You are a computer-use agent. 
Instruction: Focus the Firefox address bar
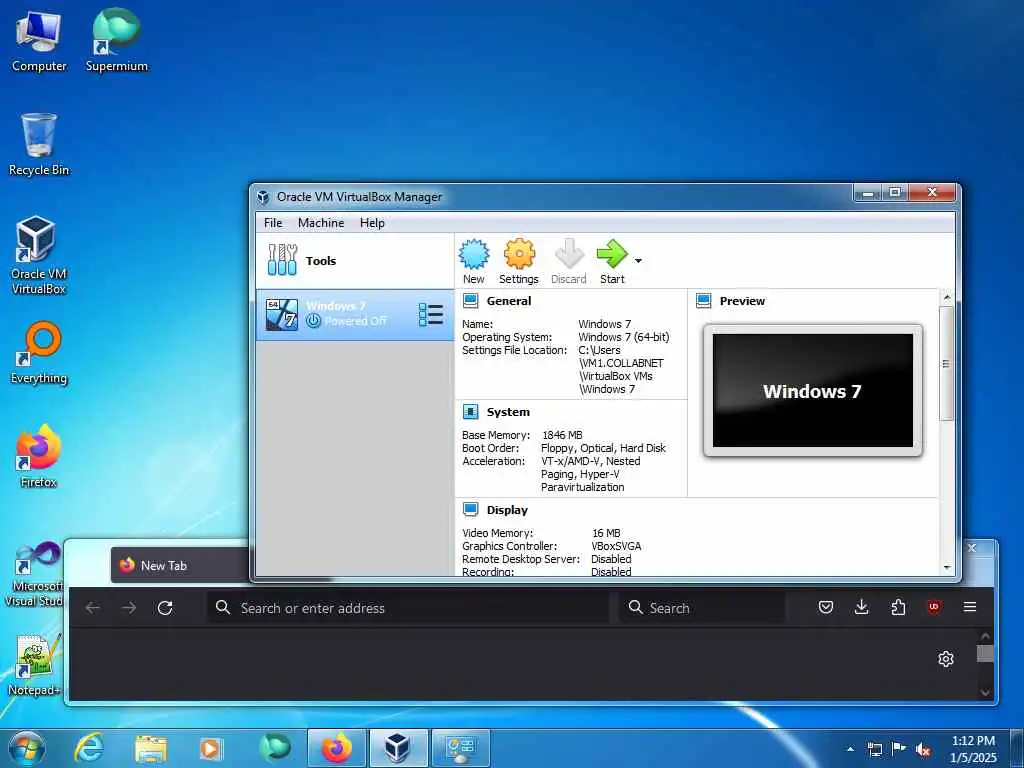coord(409,608)
